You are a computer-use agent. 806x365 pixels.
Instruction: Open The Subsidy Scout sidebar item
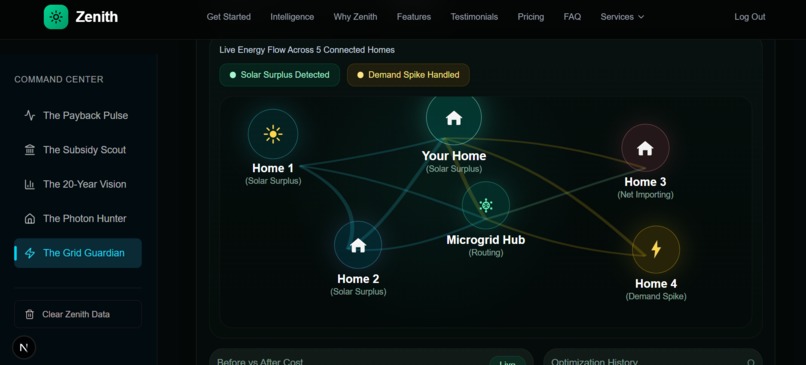78,150
